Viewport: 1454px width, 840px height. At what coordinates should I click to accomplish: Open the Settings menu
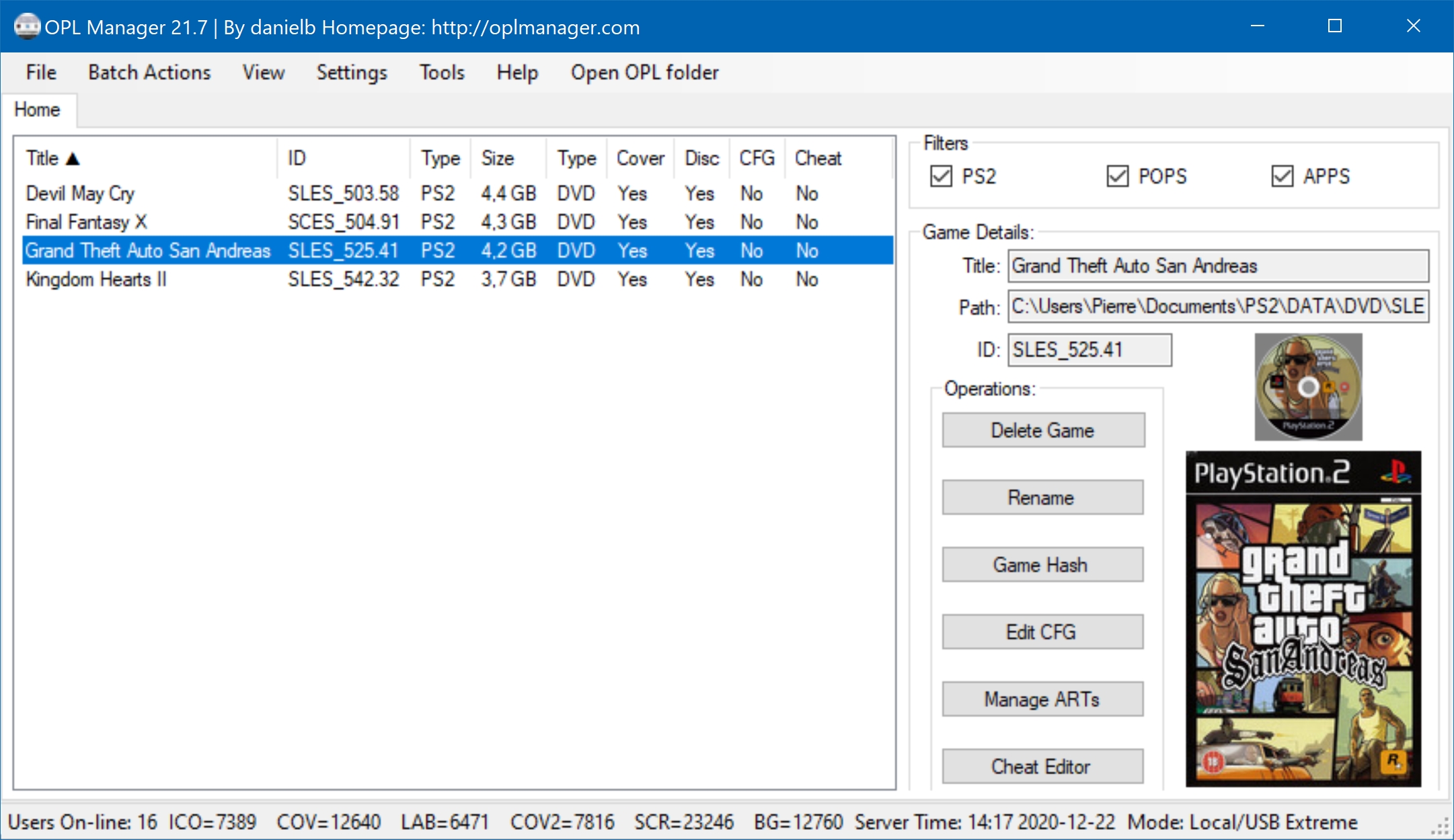352,72
